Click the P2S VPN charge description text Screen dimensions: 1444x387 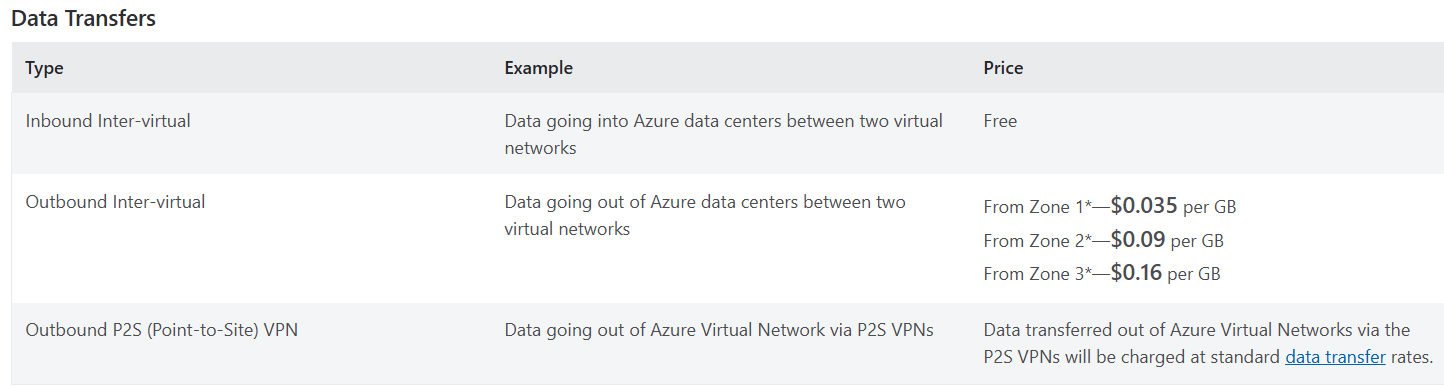point(1208,344)
